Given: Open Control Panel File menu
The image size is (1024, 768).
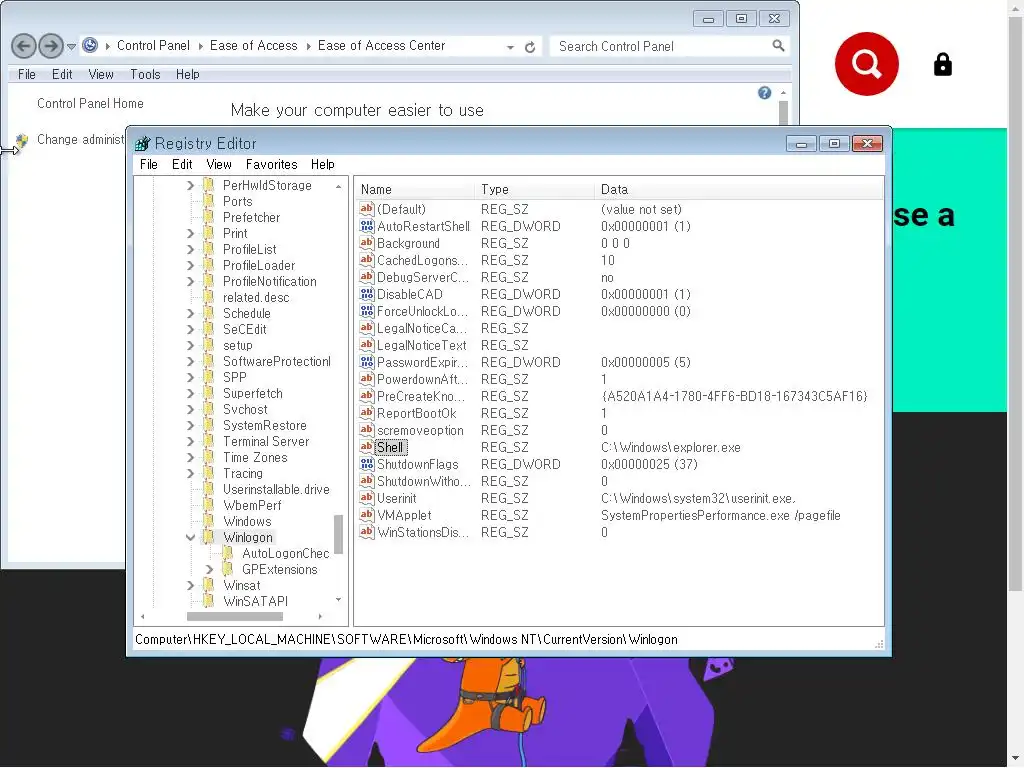Looking at the screenshot, I should pyautogui.click(x=27, y=74).
